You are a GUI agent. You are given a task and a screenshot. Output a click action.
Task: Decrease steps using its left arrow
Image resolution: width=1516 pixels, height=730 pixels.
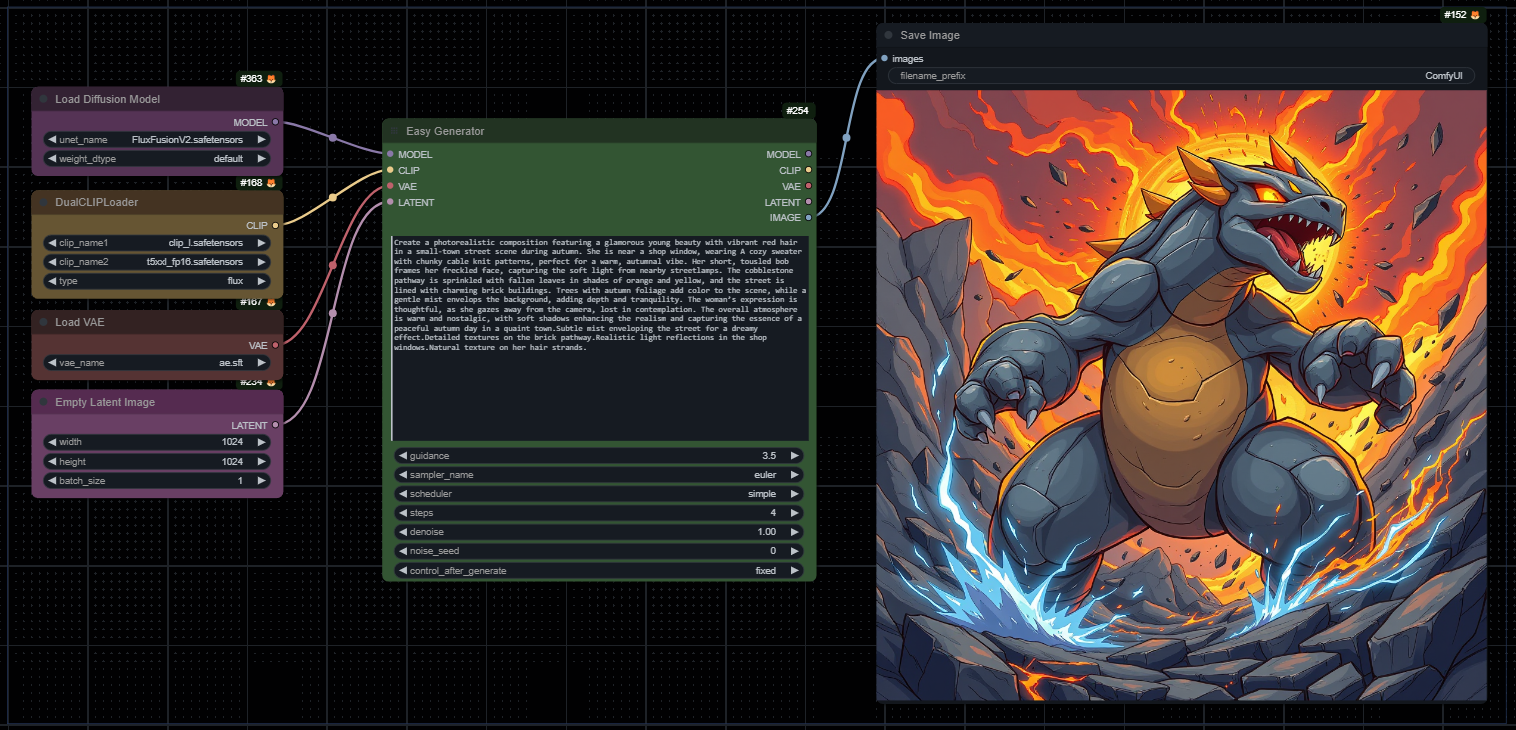(402, 513)
